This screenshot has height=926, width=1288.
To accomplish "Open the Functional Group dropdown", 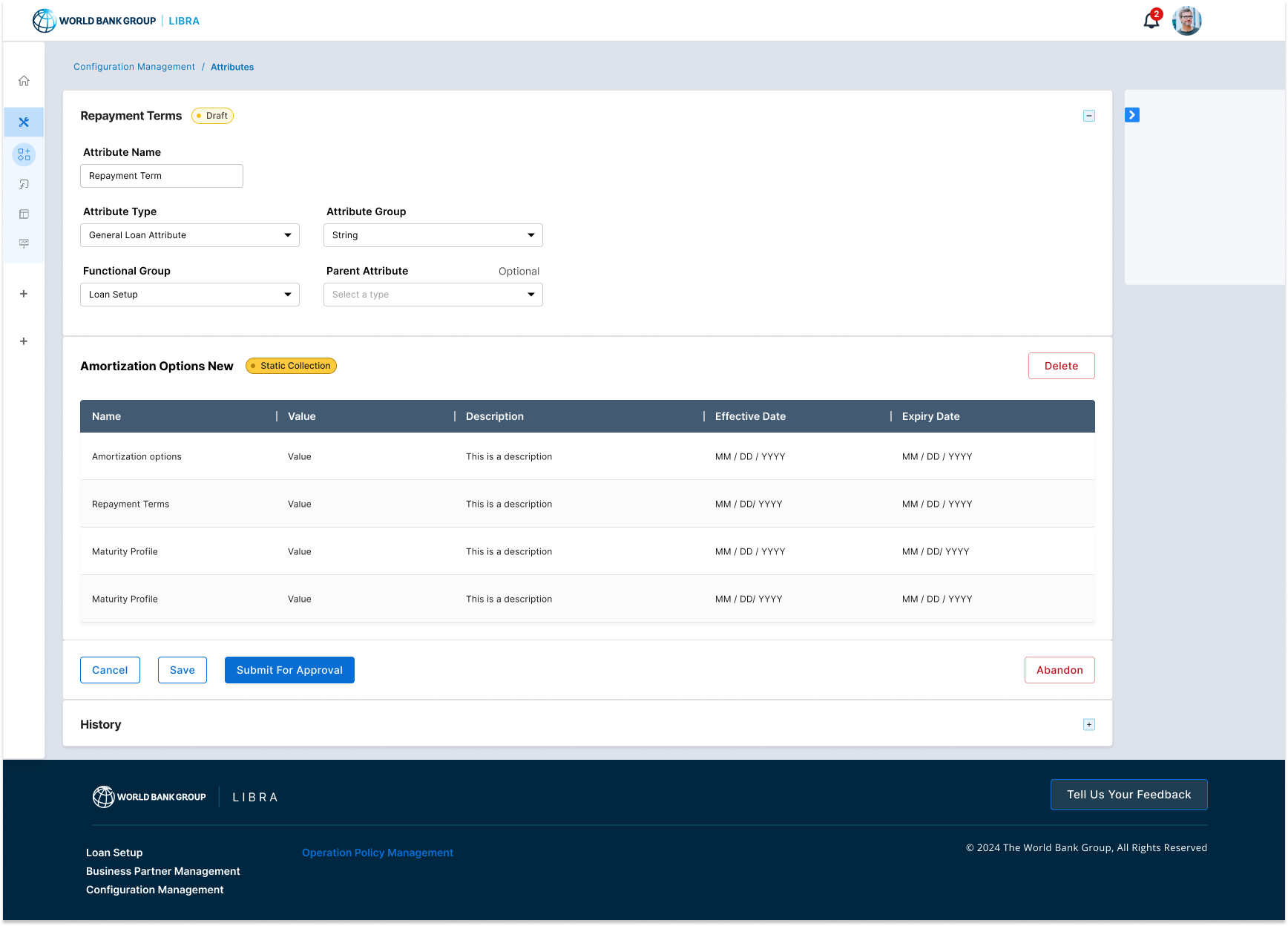I will tap(190, 295).
